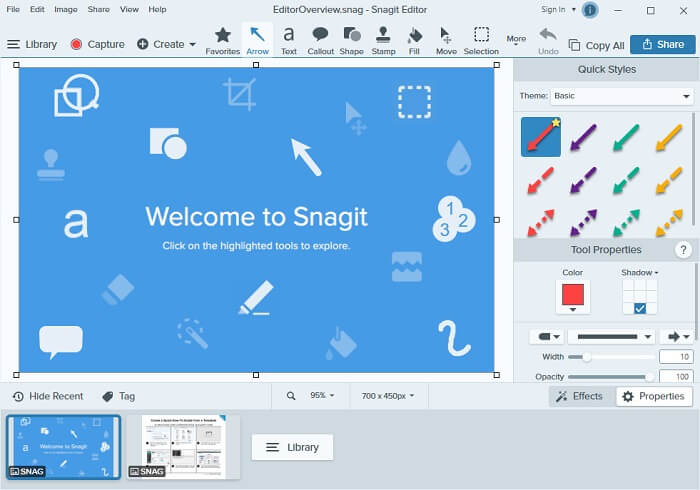The image size is (700, 490).
Task: Select the Callout tool
Action: pyautogui.click(x=321, y=41)
